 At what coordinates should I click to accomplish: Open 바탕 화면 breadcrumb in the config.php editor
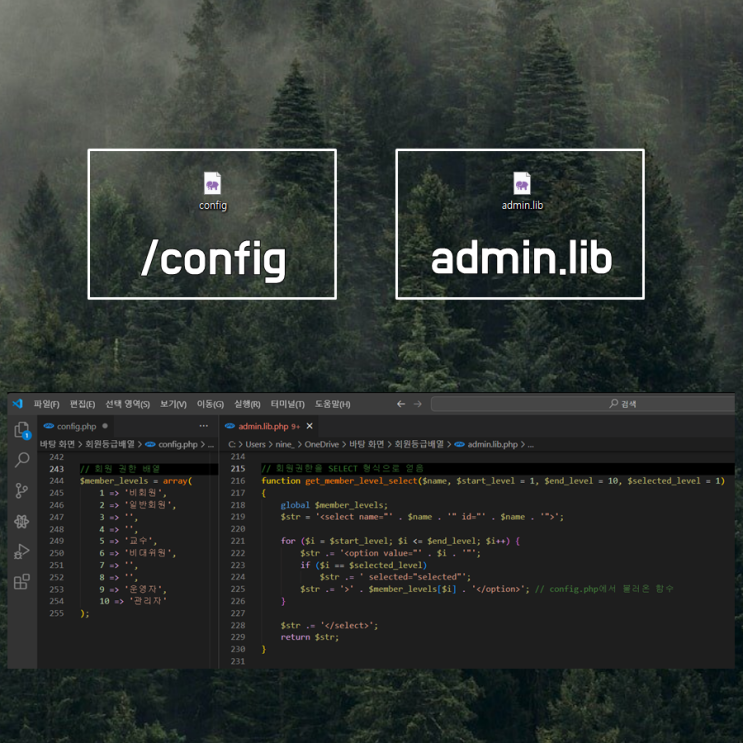pos(57,444)
